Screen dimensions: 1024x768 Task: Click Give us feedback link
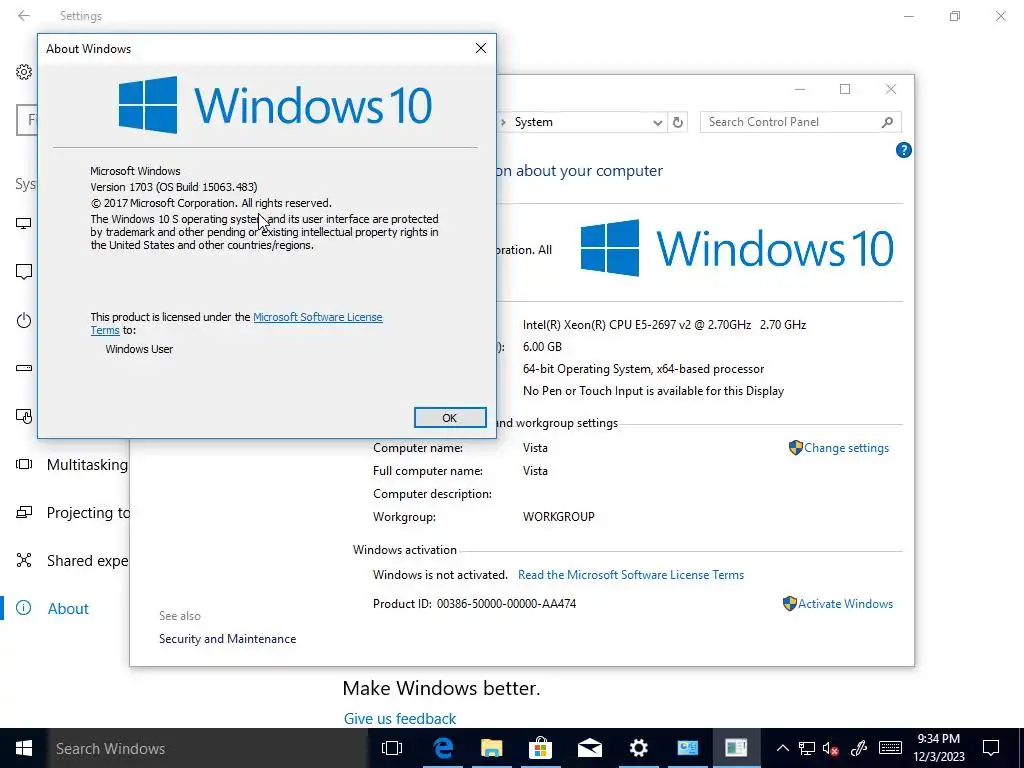point(400,718)
